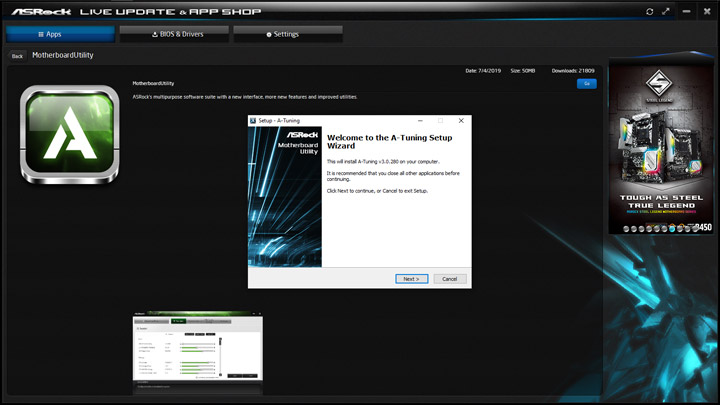Click the Setup dialog title bar icon
Image resolution: width=720 pixels, height=405 pixels.
tap(253, 121)
